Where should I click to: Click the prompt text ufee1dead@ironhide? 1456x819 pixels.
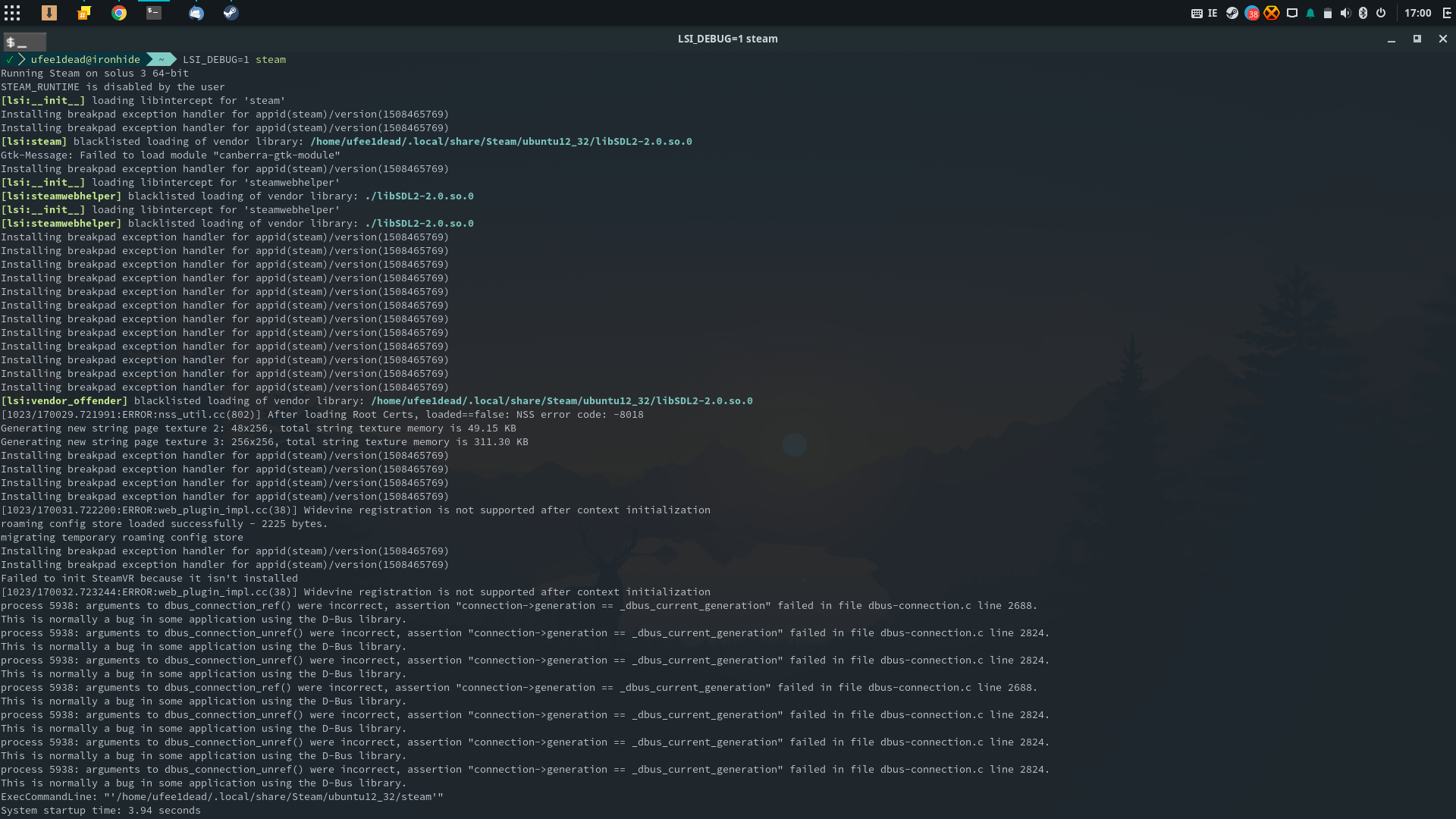click(x=85, y=59)
